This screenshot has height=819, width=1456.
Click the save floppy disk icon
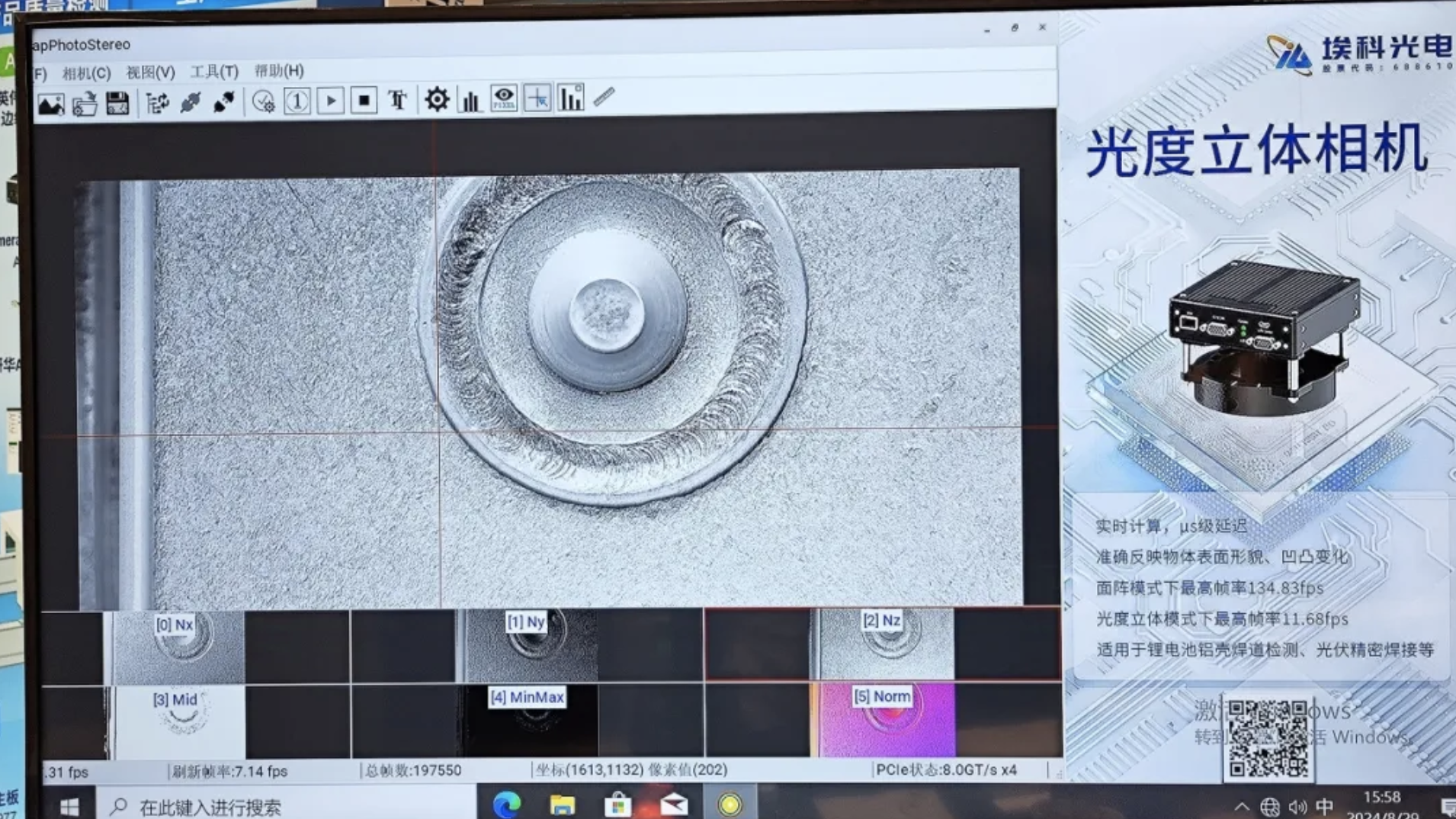117,103
